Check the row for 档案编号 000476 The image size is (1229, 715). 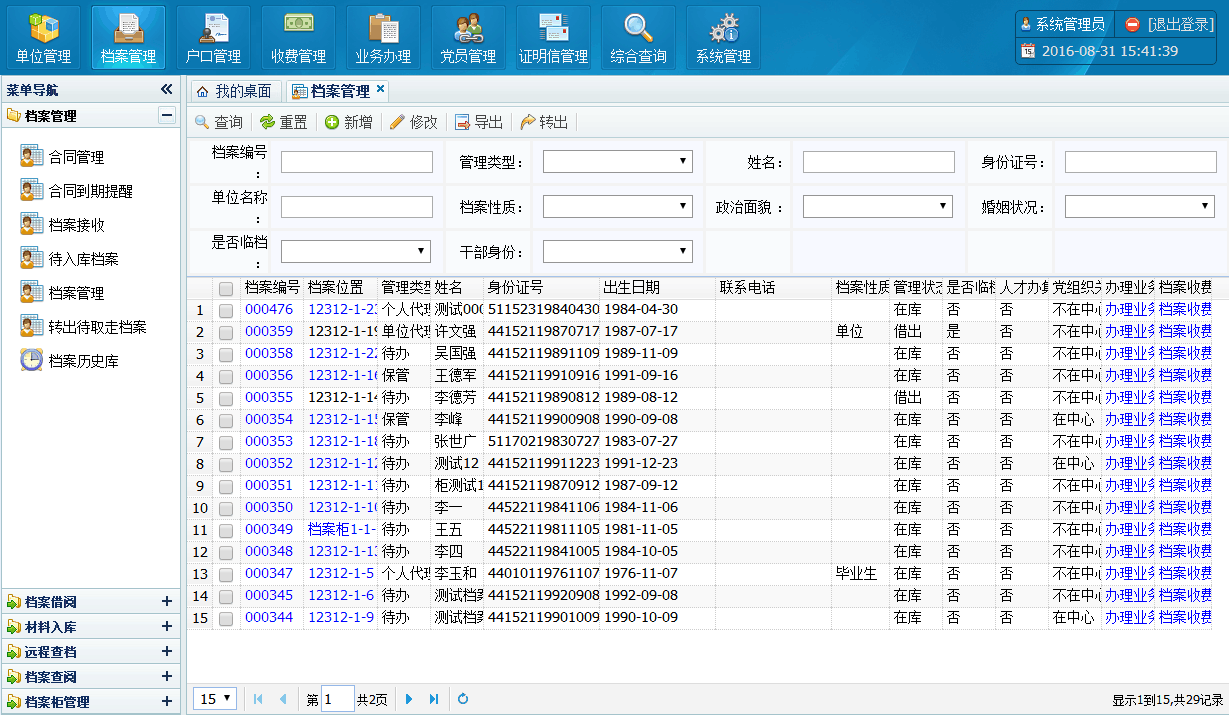(226, 310)
